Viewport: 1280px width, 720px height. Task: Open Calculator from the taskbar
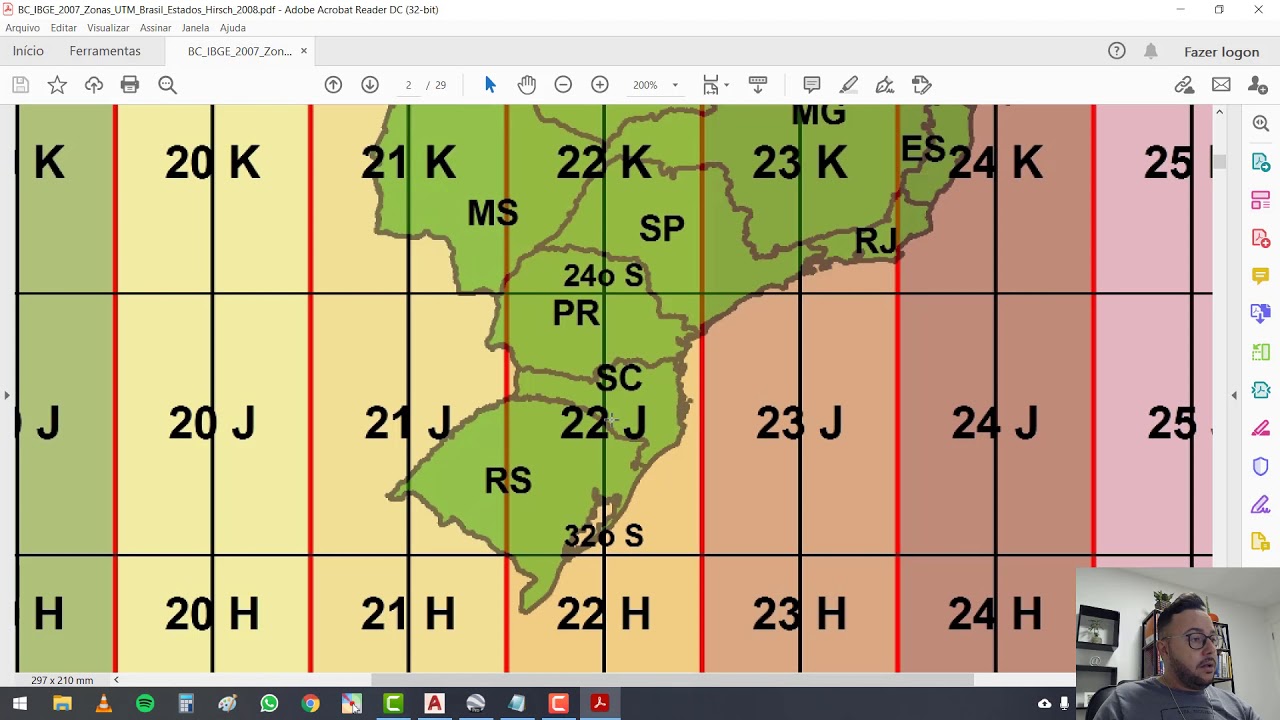(x=186, y=704)
